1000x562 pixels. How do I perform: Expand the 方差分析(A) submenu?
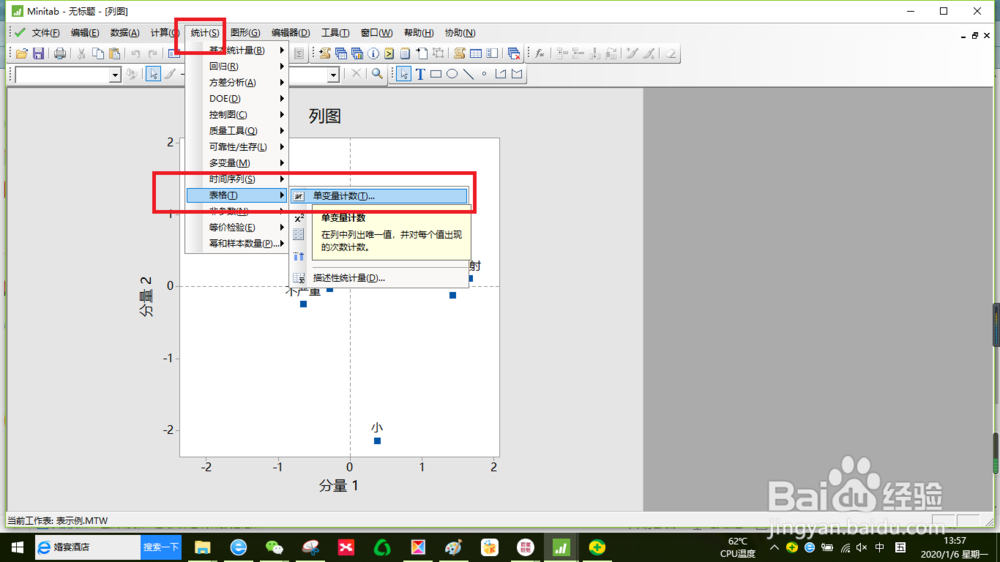pos(237,82)
